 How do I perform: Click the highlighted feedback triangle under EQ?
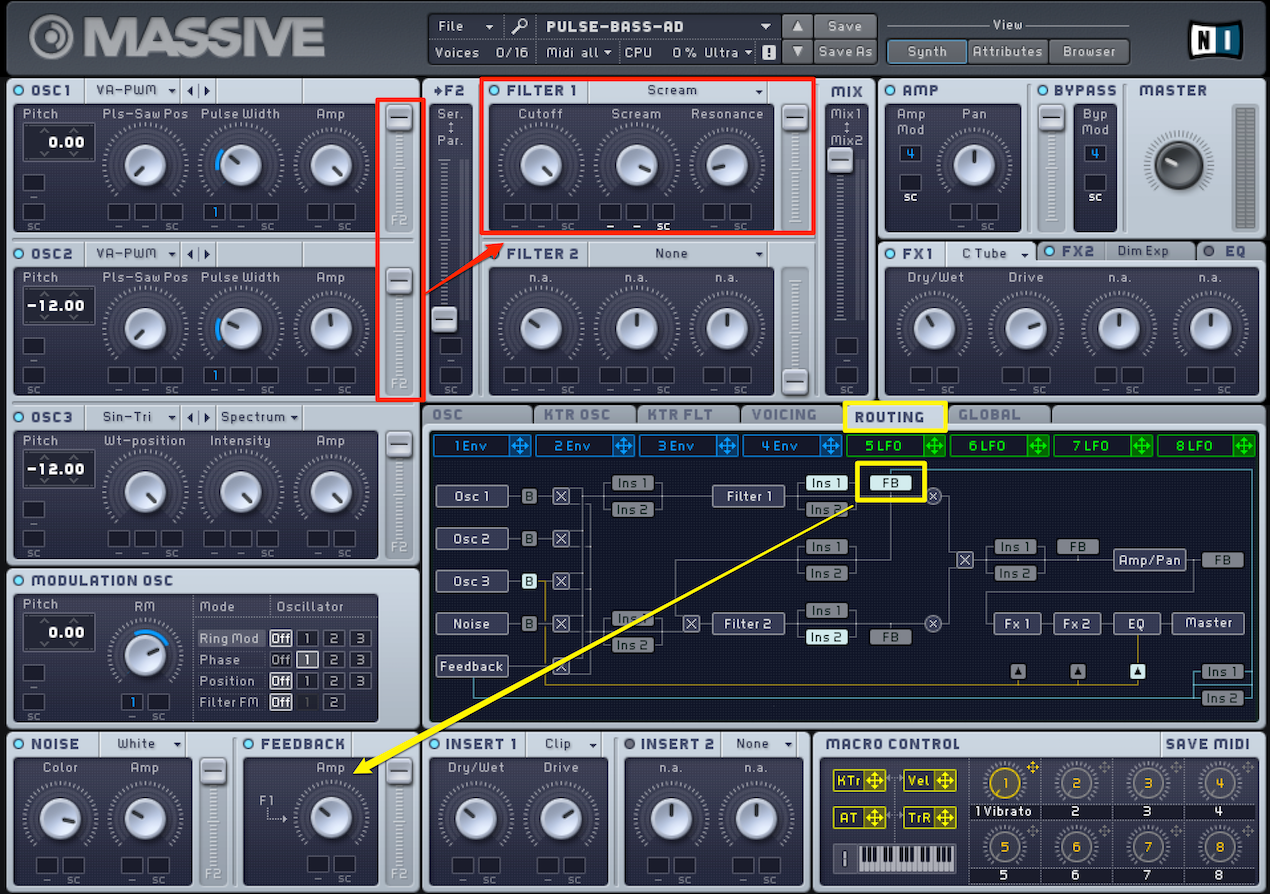(x=1137, y=671)
